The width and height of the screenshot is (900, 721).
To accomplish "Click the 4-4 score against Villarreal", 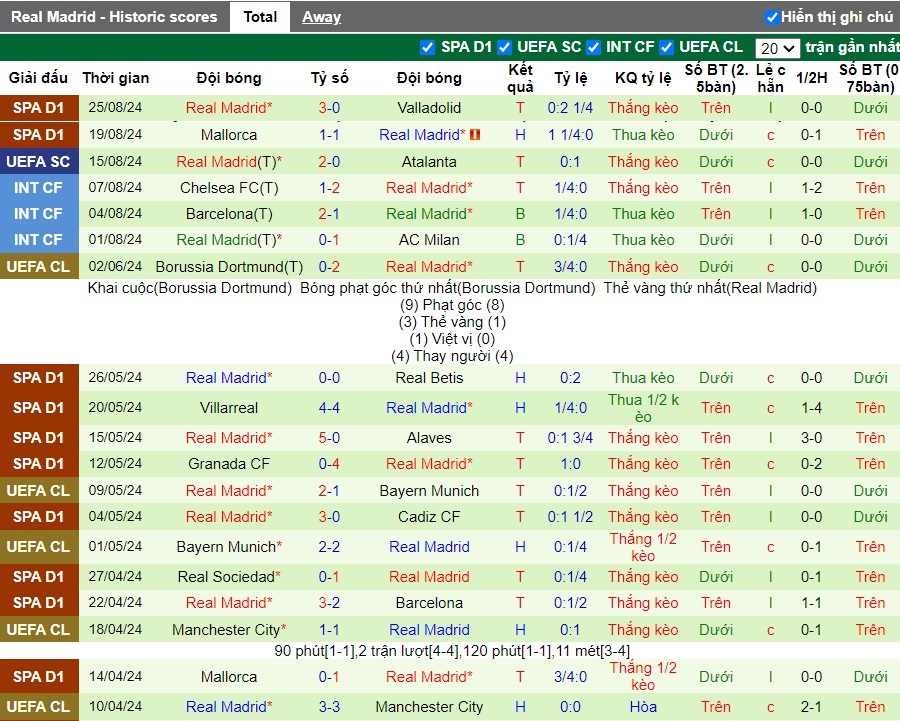I will pos(329,408).
